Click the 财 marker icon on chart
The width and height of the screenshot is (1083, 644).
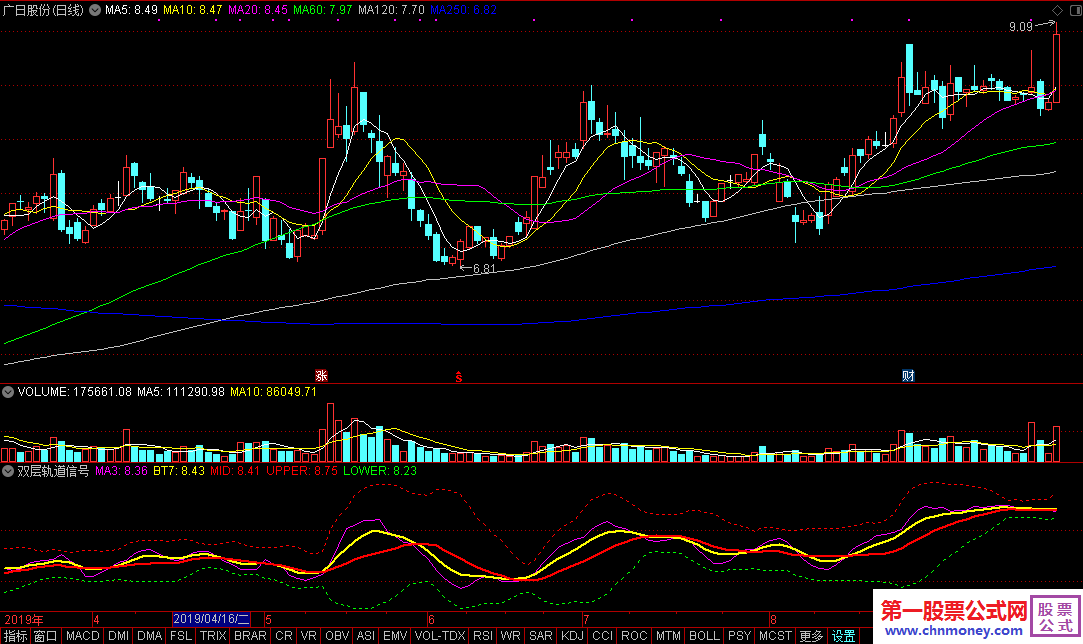908,375
